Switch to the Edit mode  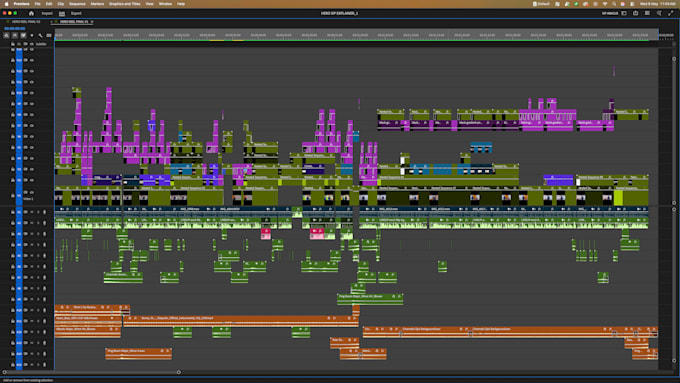(x=62, y=13)
